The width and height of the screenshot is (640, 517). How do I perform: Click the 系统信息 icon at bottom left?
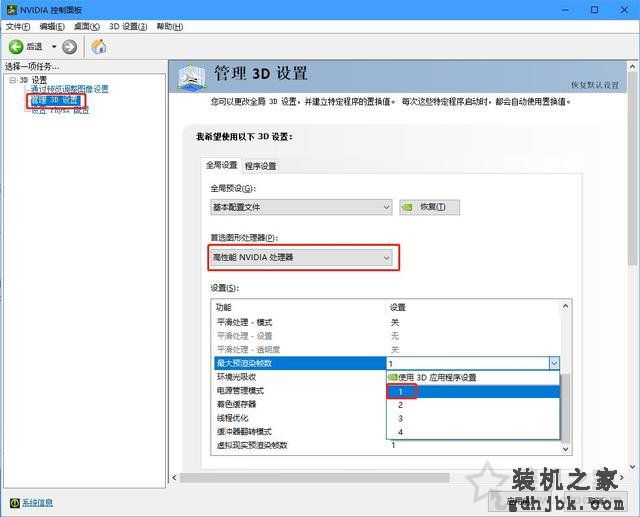pos(15,503)
